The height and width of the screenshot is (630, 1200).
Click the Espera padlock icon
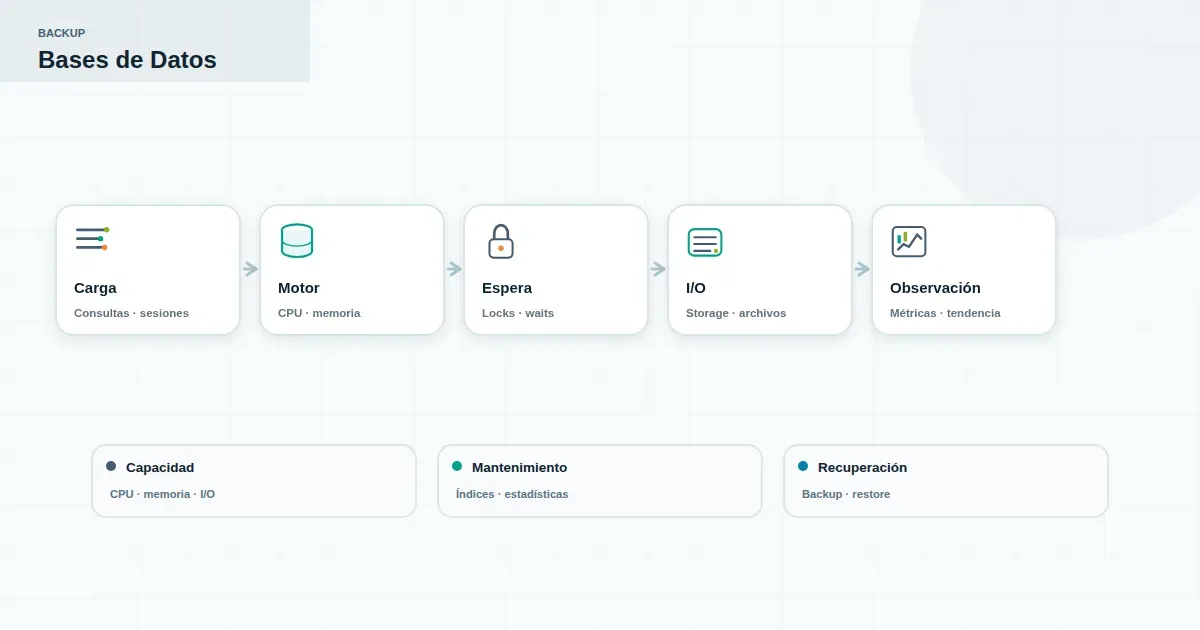(501, 241)
